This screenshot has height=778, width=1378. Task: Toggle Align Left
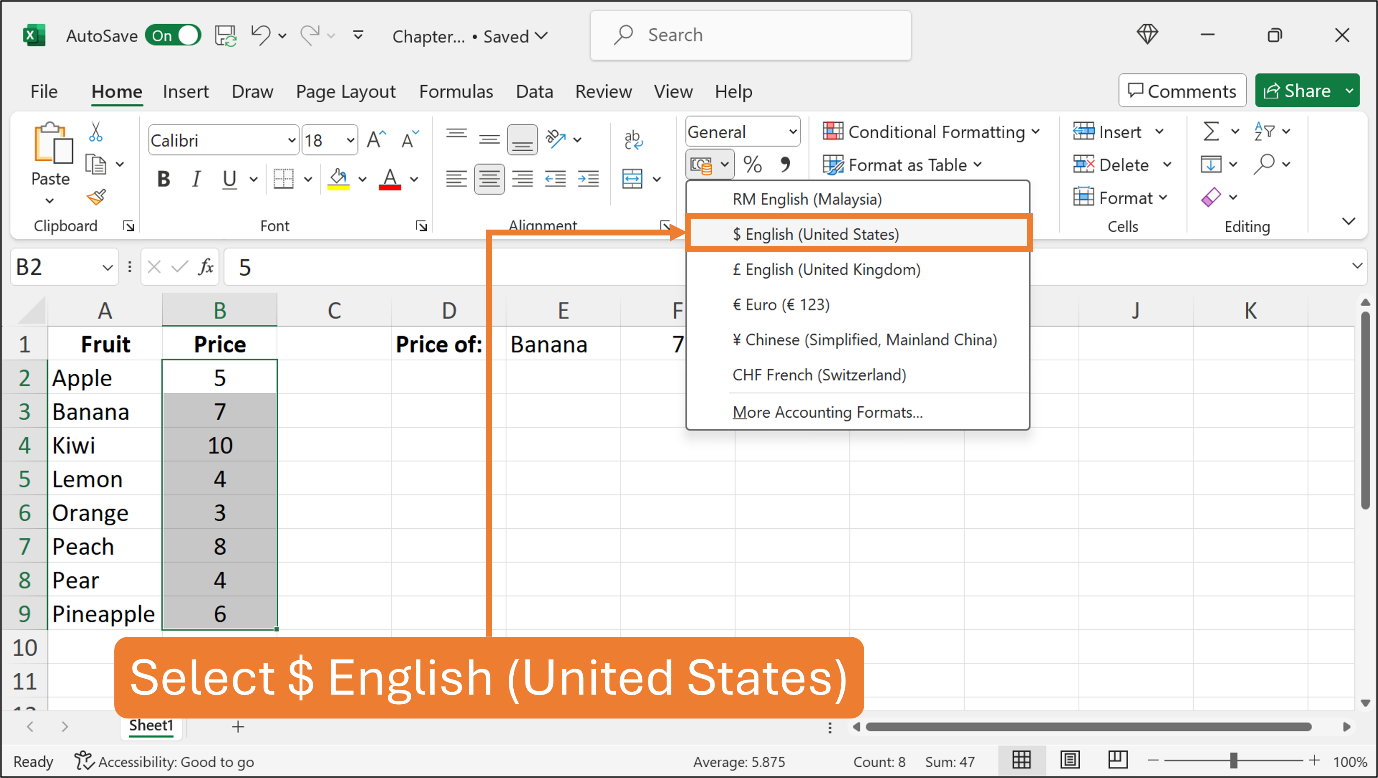pos(456,180)
